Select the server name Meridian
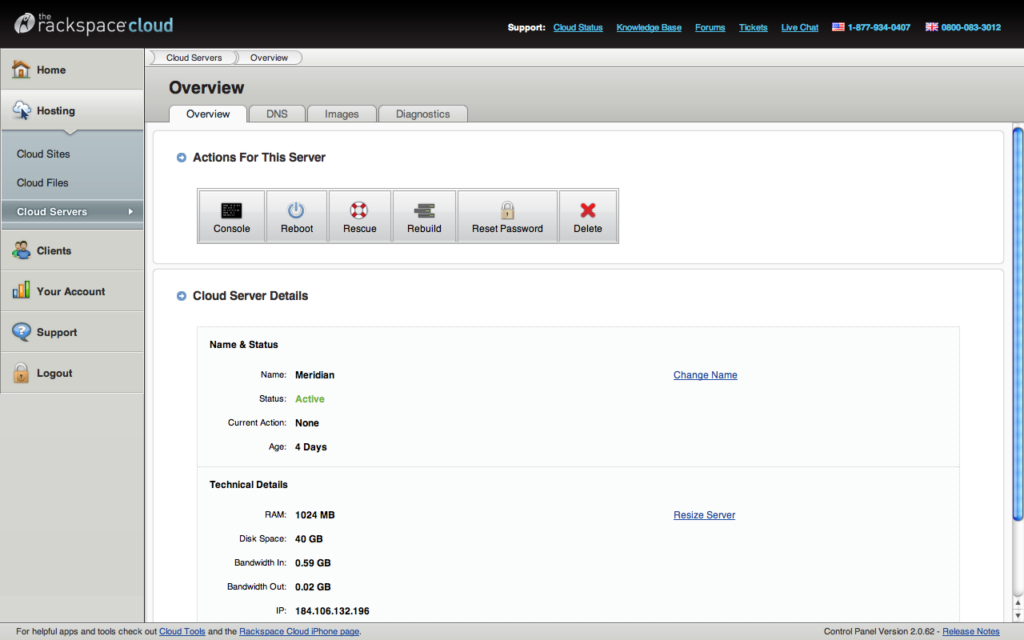The image size is (1024, 640). [315, 375]
